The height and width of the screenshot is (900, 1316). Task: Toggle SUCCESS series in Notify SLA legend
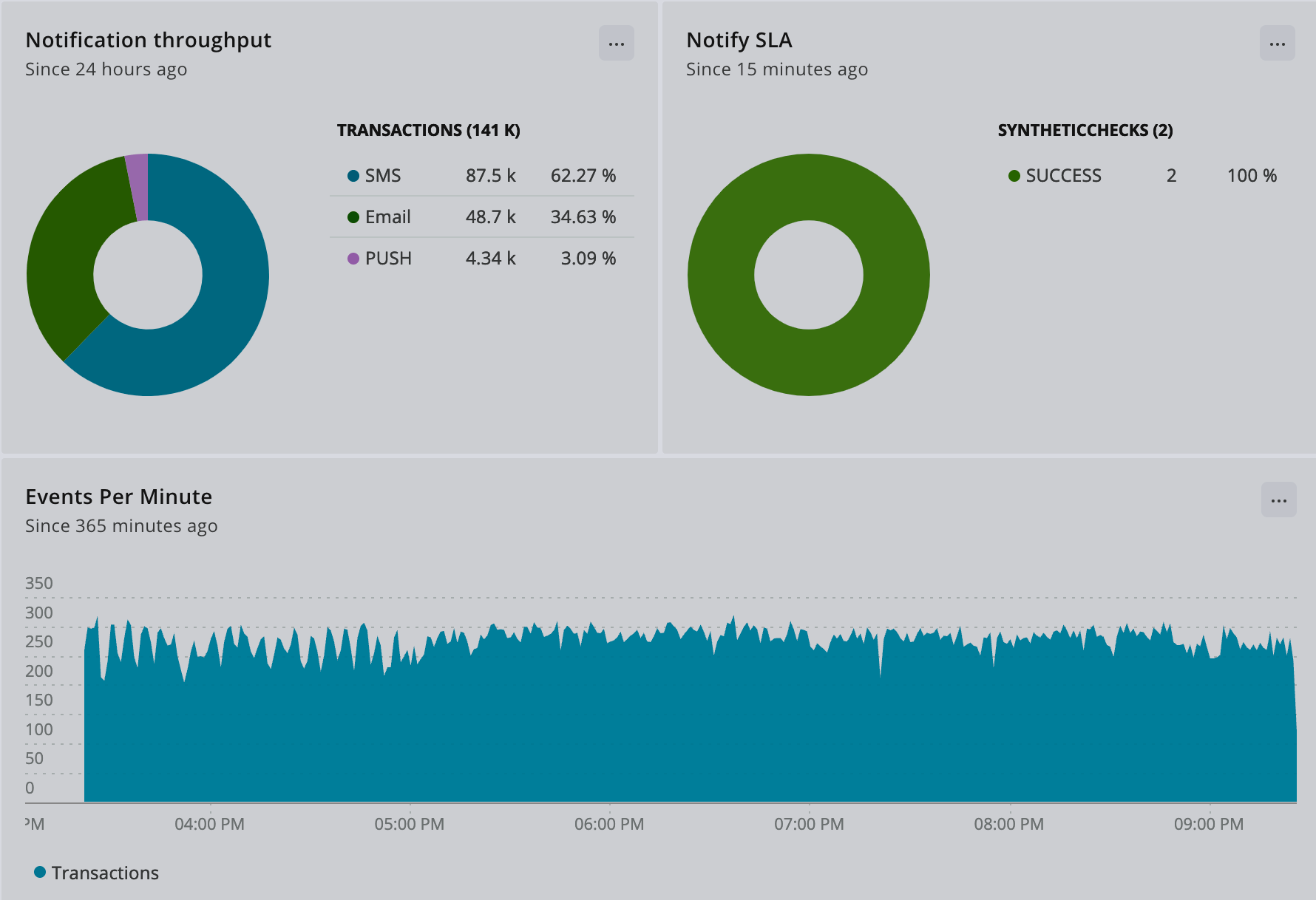coord(1063,176)
